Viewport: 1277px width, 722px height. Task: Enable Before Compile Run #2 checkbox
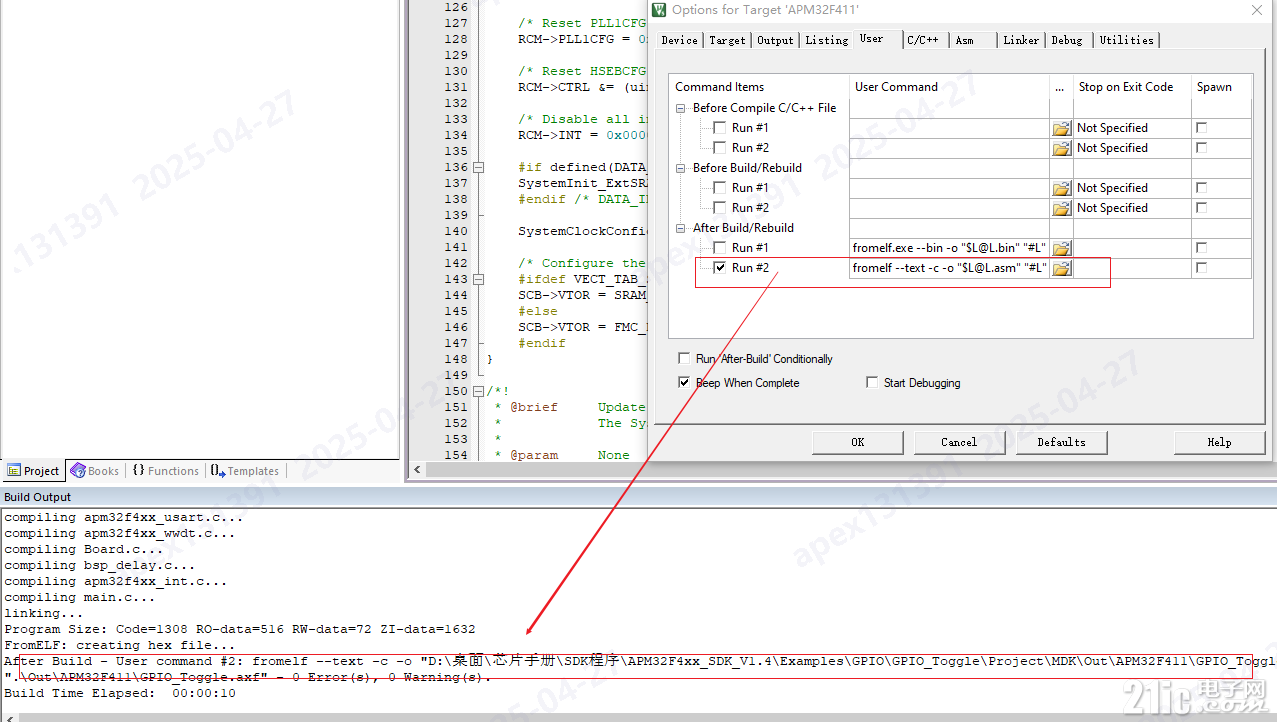[x=720, y=148]
